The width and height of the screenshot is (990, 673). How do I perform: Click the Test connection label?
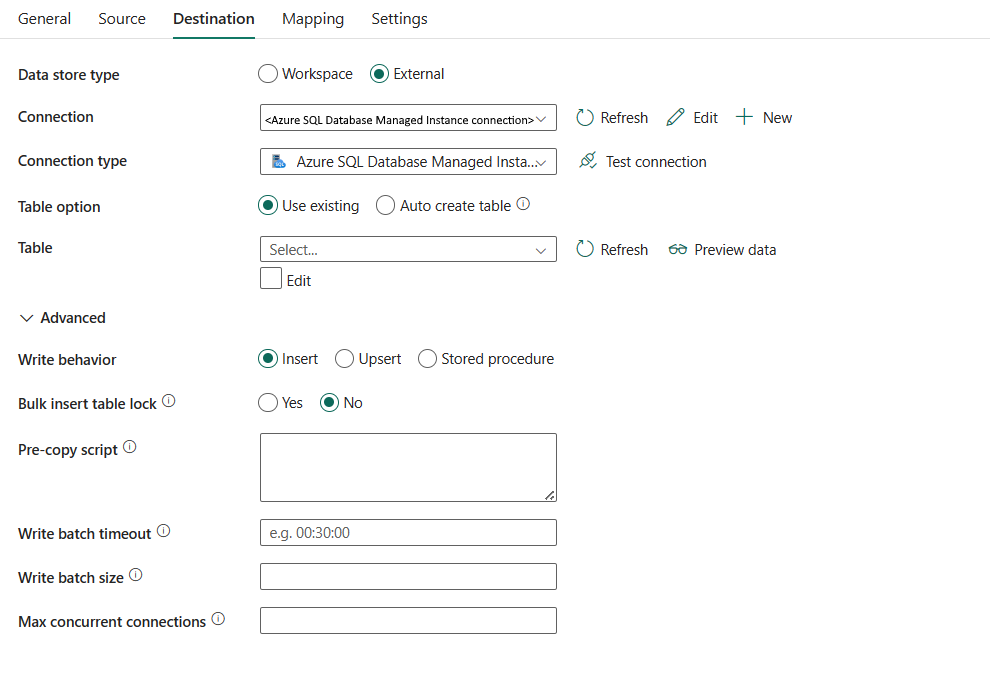(x=656, y=162)
